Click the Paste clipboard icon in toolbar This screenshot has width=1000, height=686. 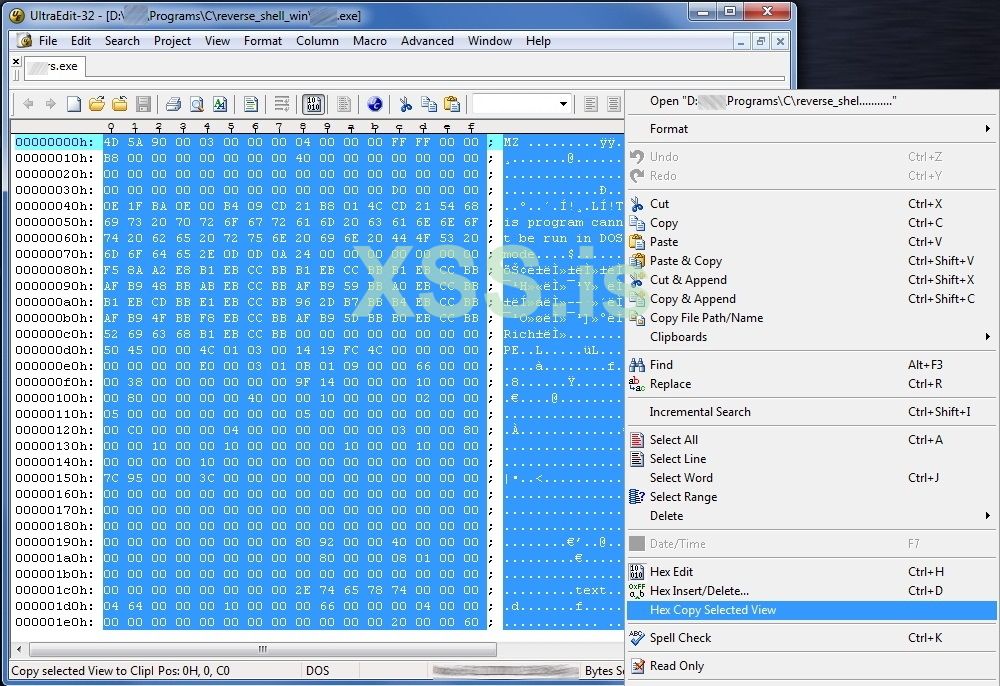point(452,104)
